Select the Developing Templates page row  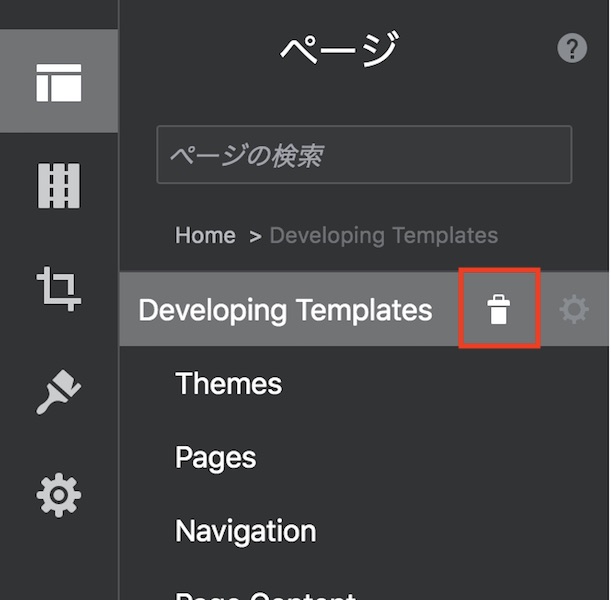285,310
